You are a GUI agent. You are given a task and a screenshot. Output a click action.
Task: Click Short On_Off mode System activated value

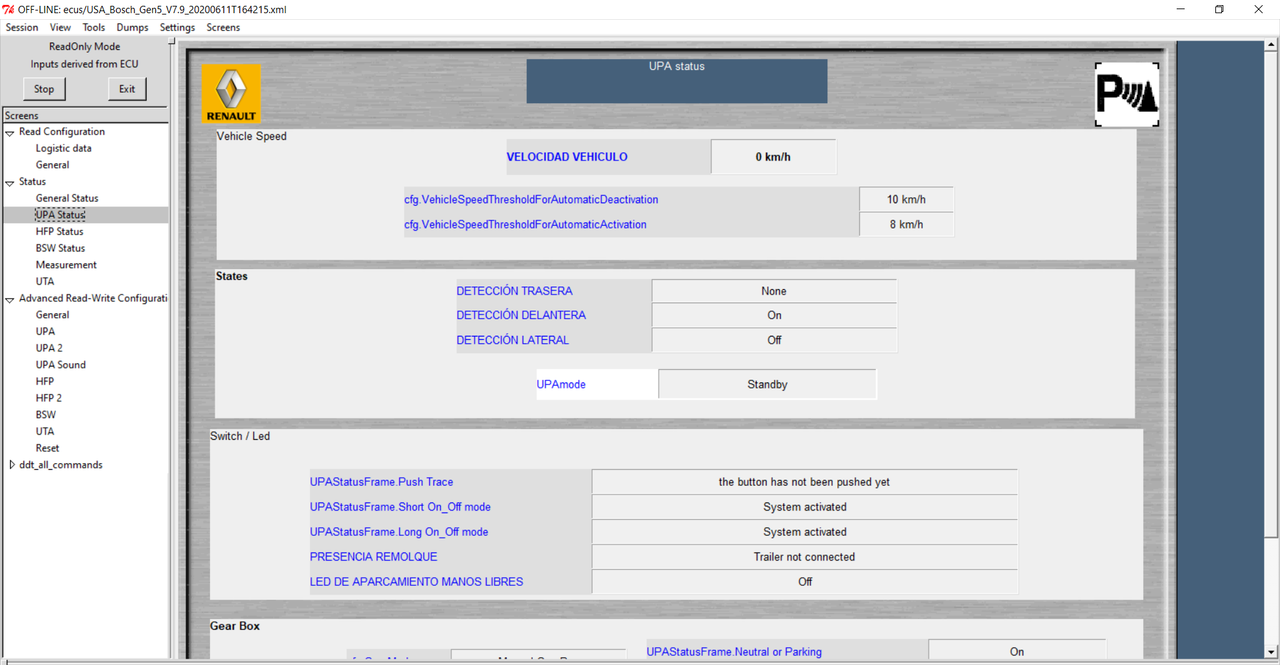tap(804, 507)
